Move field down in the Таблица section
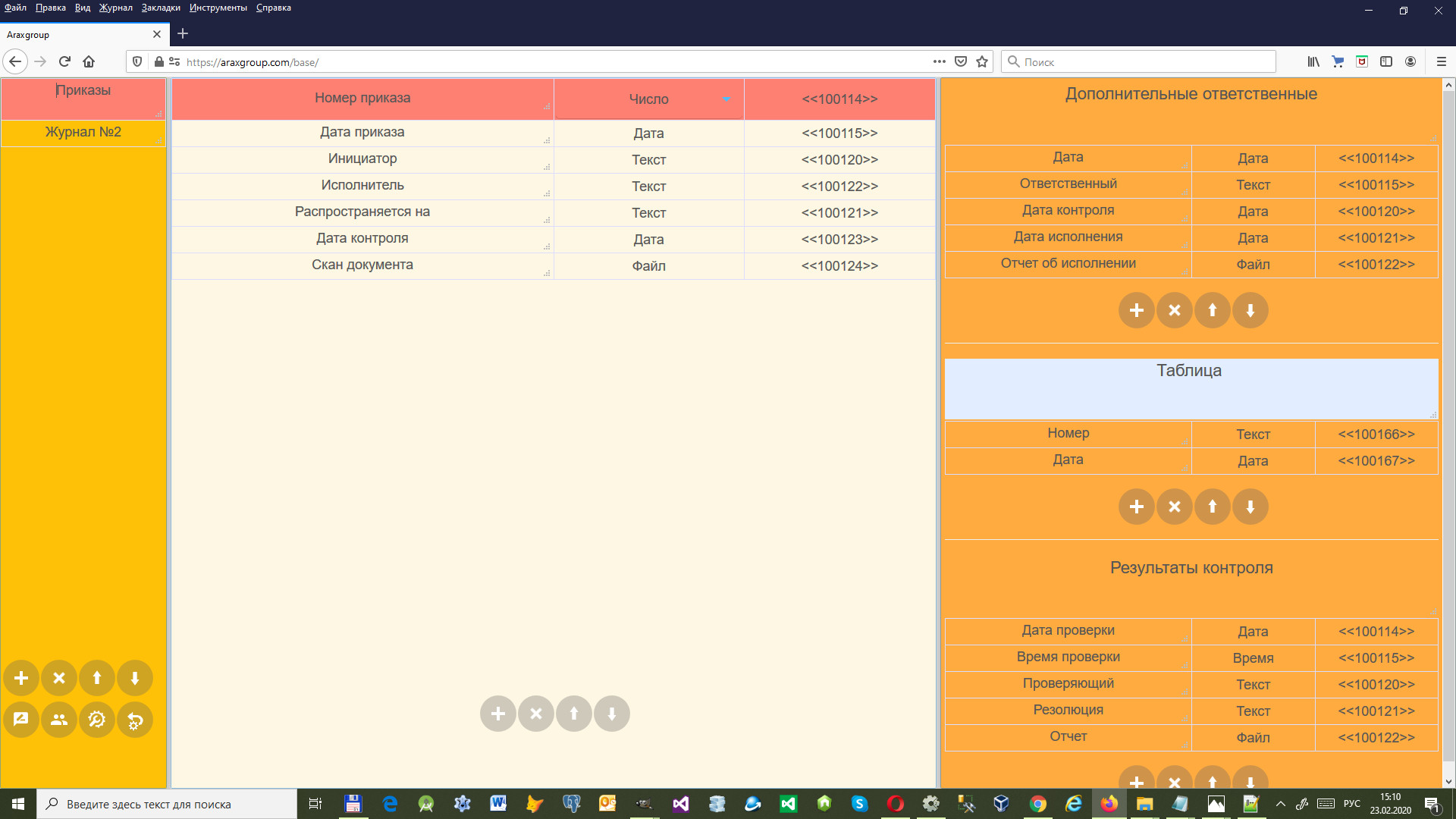1456x819 pixels. pyautogui.click(x=1250, y=507)
